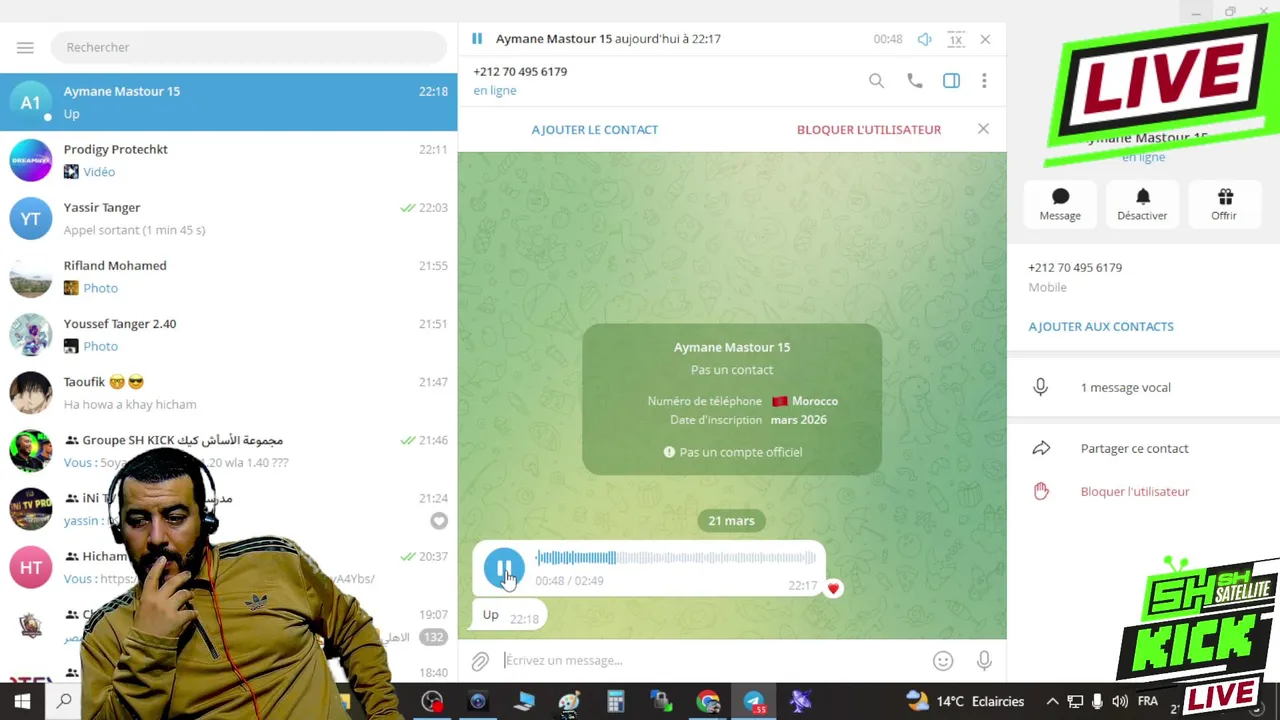Expand the hidden system tray icons chevron
The image size is (1280, 720).
1051,702
